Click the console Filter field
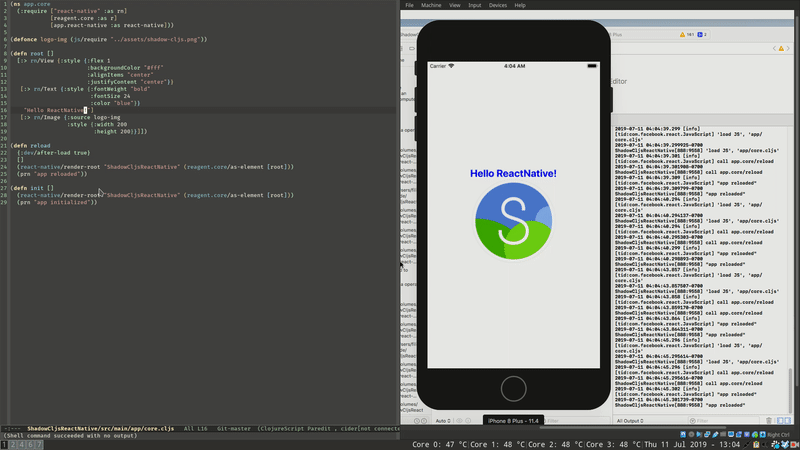 (x=724, y=421)
